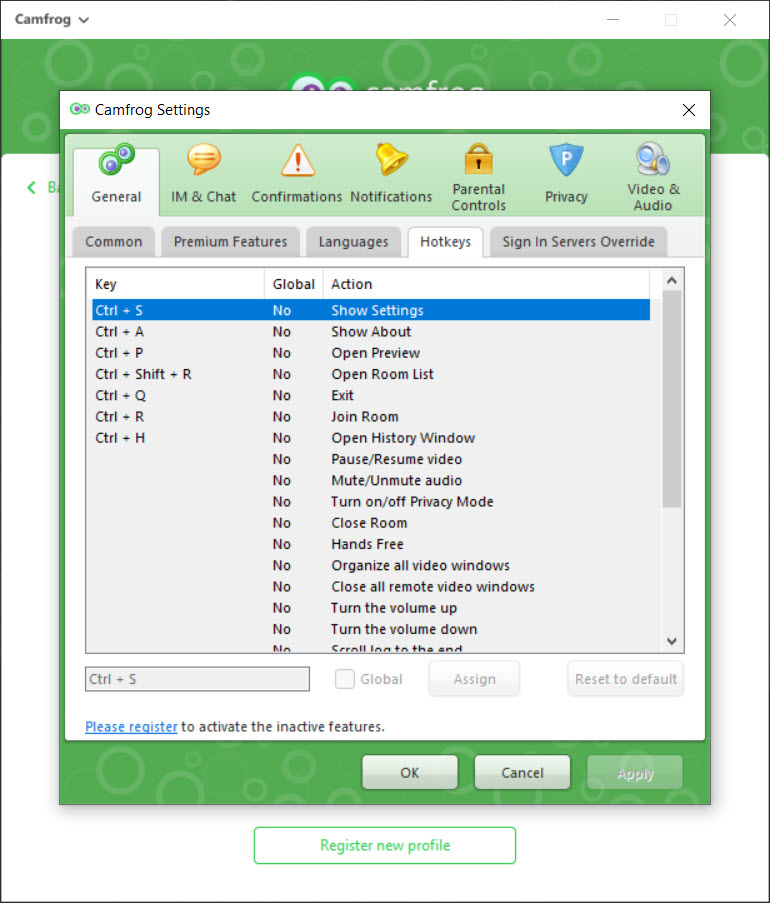Click Reset to default button
The width and height of the screenshot is (770, 903).
[625, 679]
